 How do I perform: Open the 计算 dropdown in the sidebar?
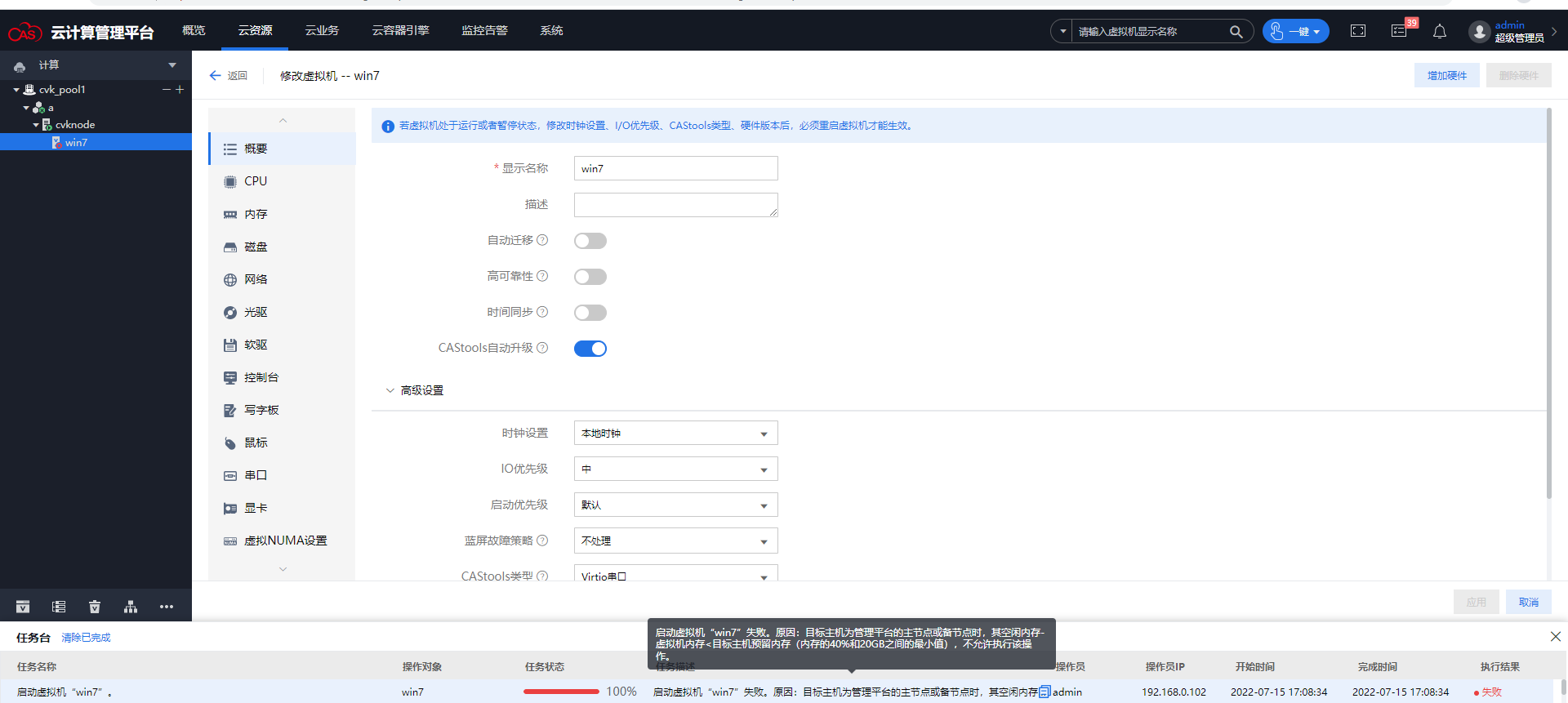[x=172, y=65]
